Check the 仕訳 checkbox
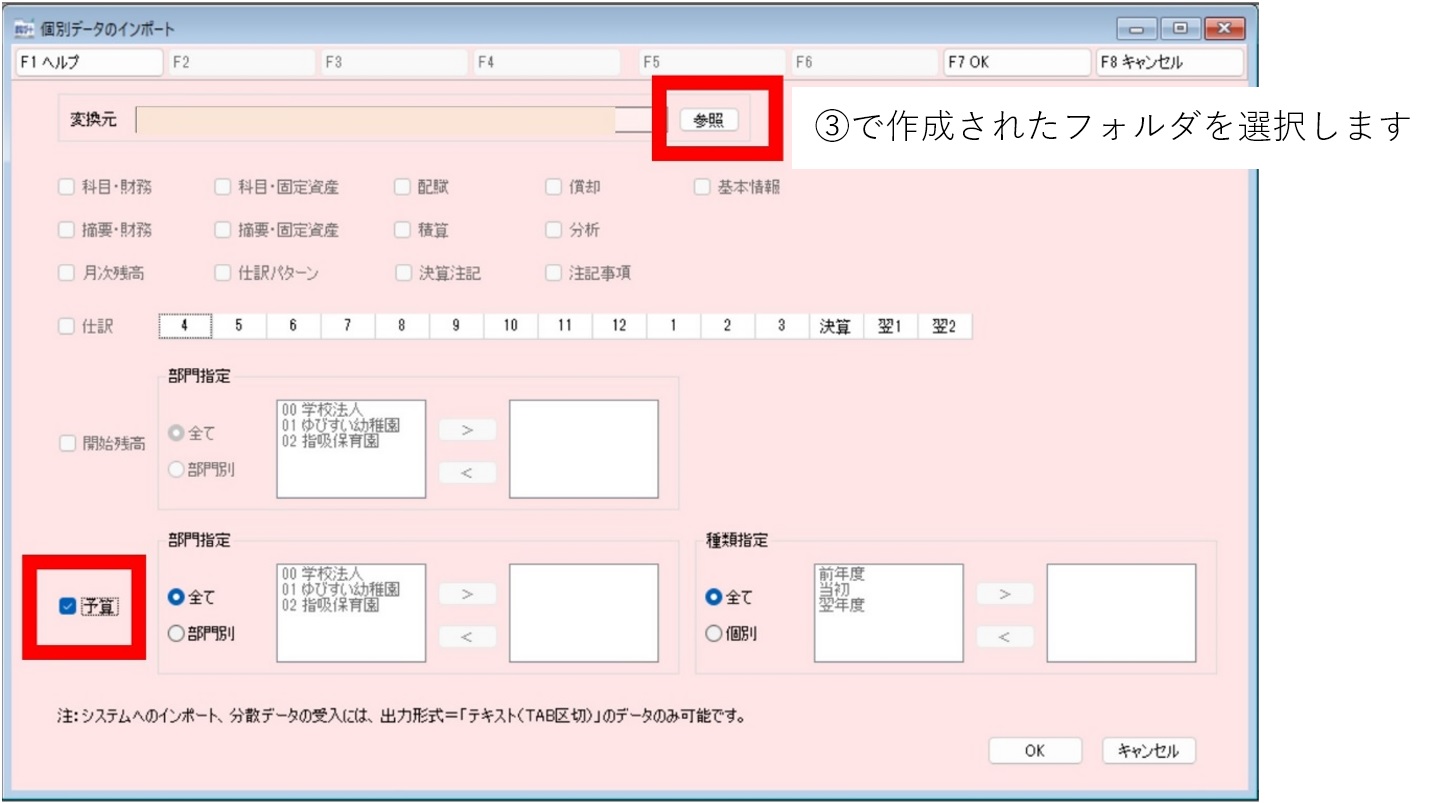The height and width of the screenshot is (803, 1430). point(67,326)
